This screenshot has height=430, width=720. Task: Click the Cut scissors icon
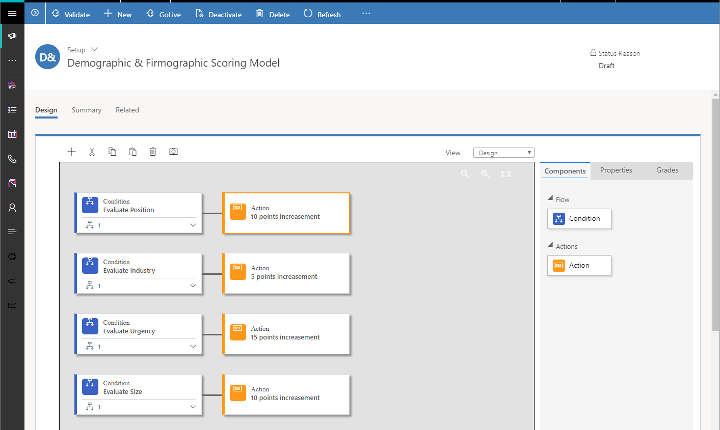[91, 152]
